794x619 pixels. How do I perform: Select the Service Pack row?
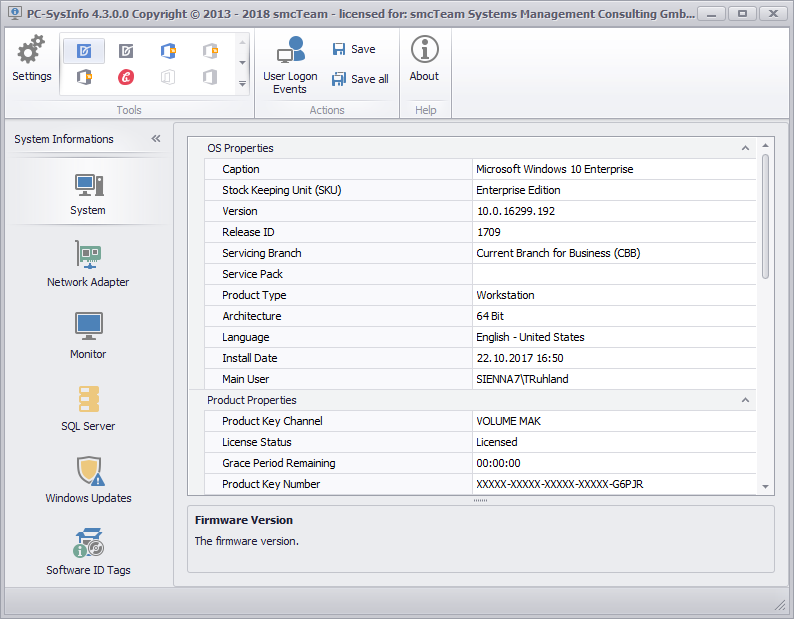[480, 274]
